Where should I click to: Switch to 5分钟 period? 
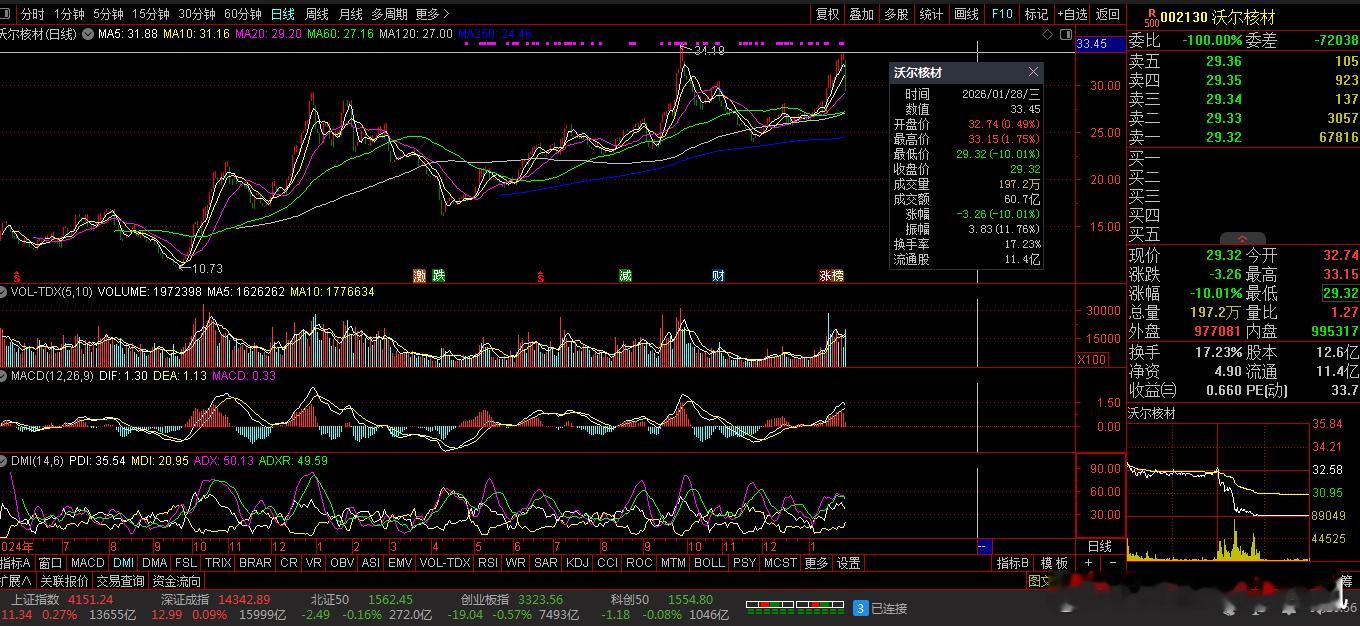[108, 14]
